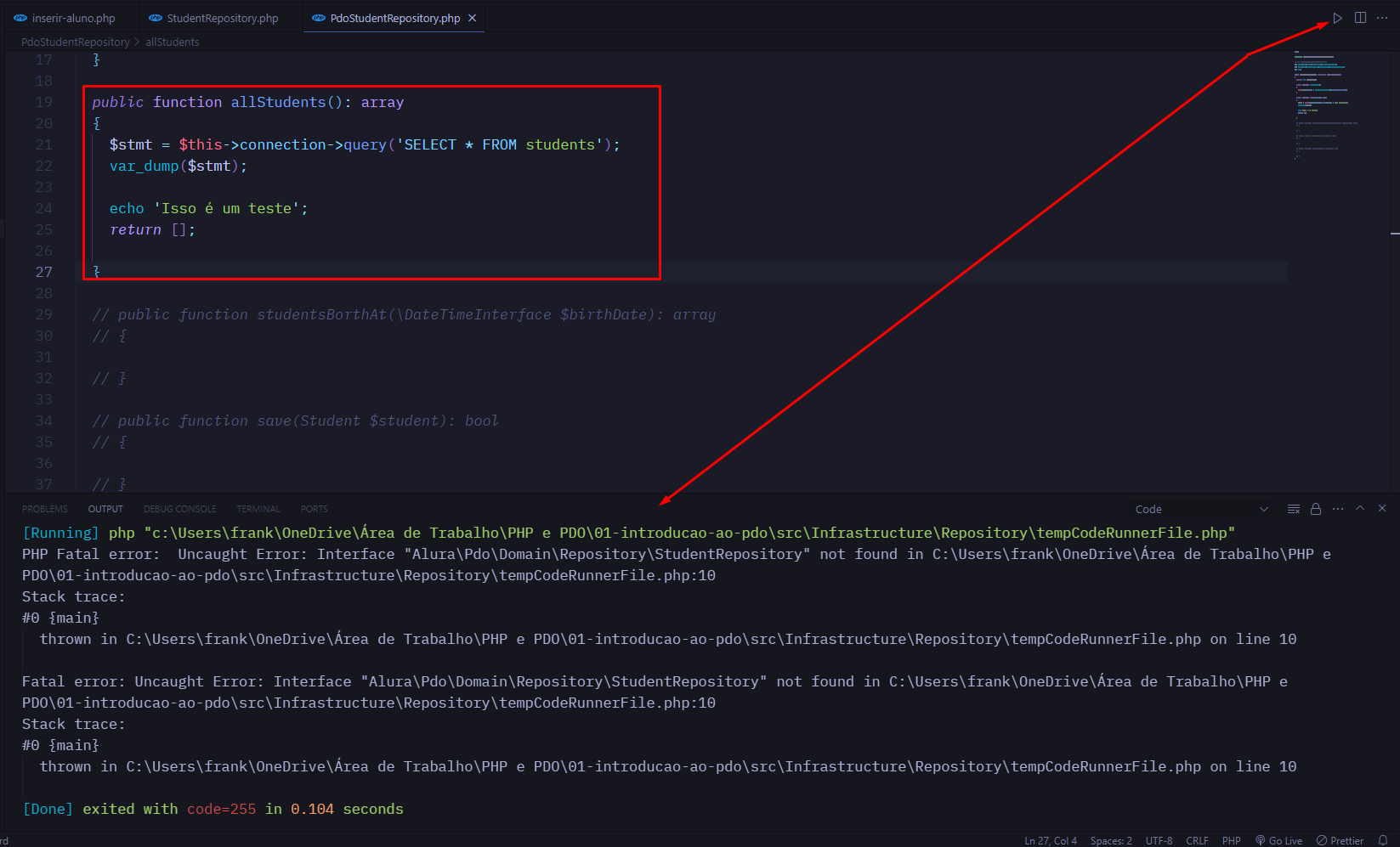Open notifications bell icon
This screenshot has height=847, width=1400.
[x=1383, y=840]
